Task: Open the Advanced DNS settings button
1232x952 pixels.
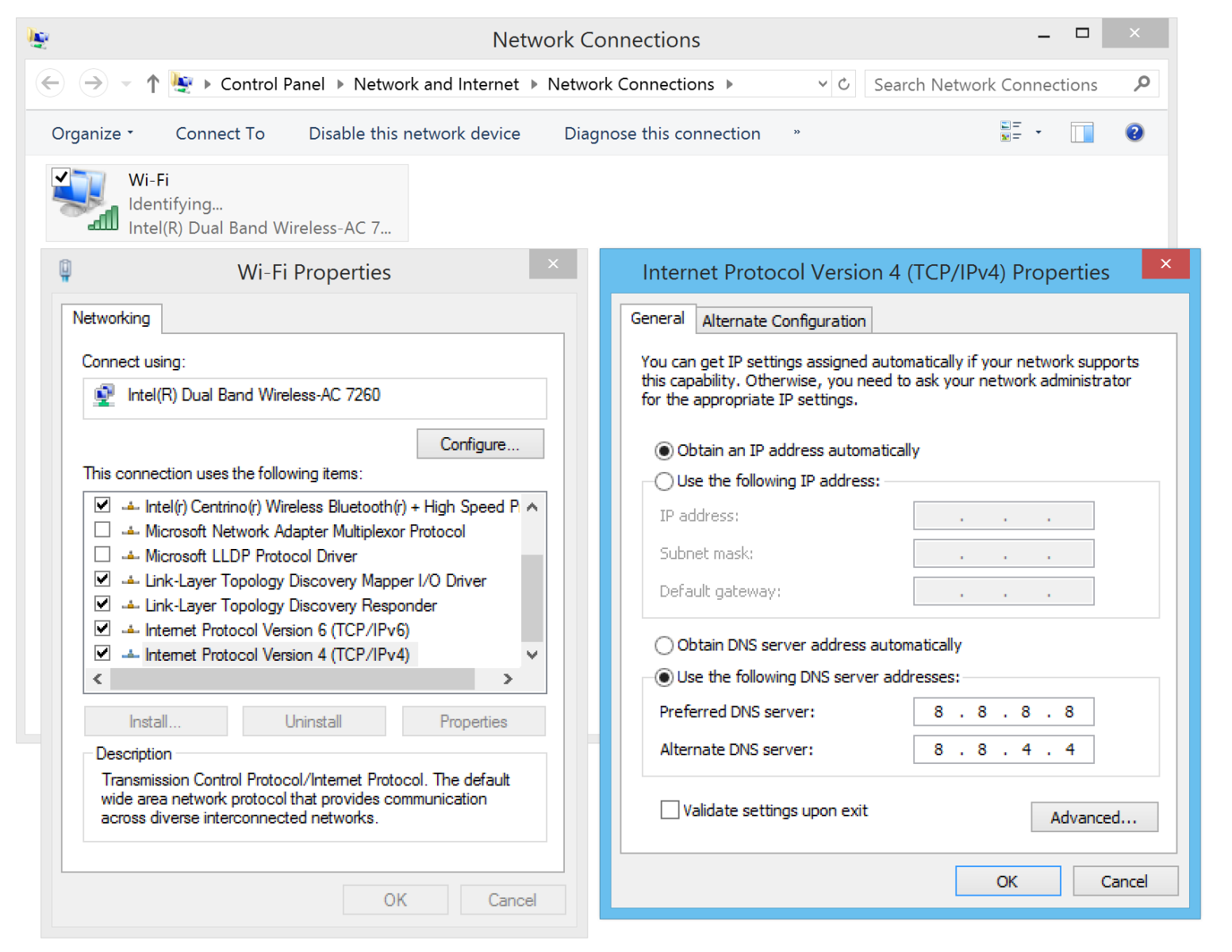Action: pos(1093,817)
